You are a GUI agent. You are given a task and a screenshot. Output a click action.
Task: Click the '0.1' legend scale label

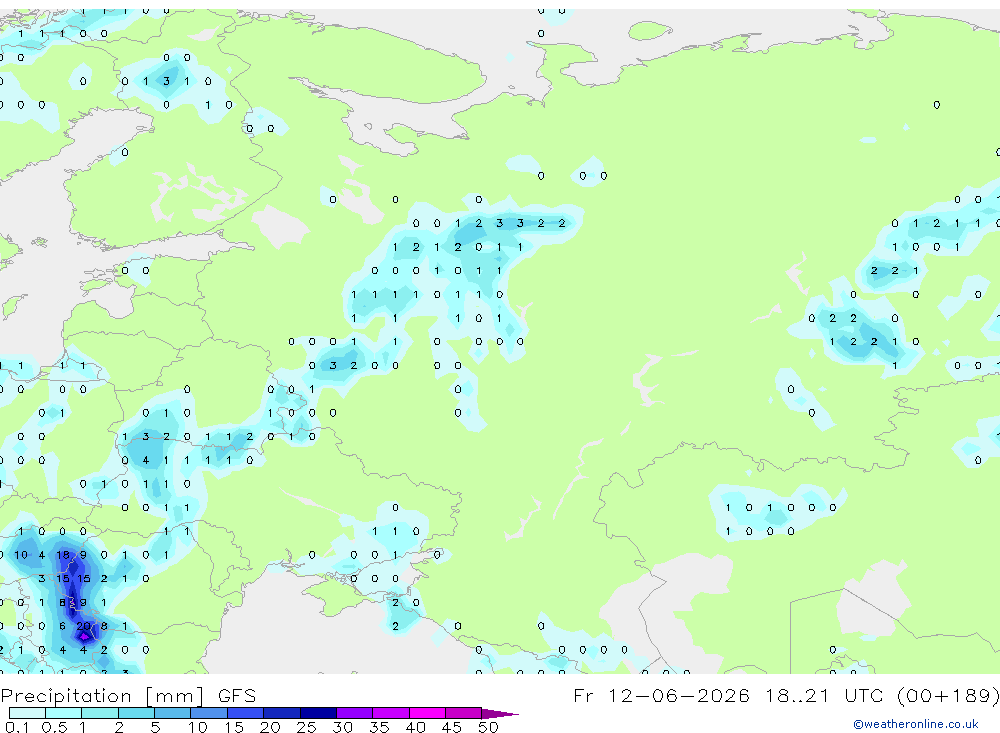[17, 727]
